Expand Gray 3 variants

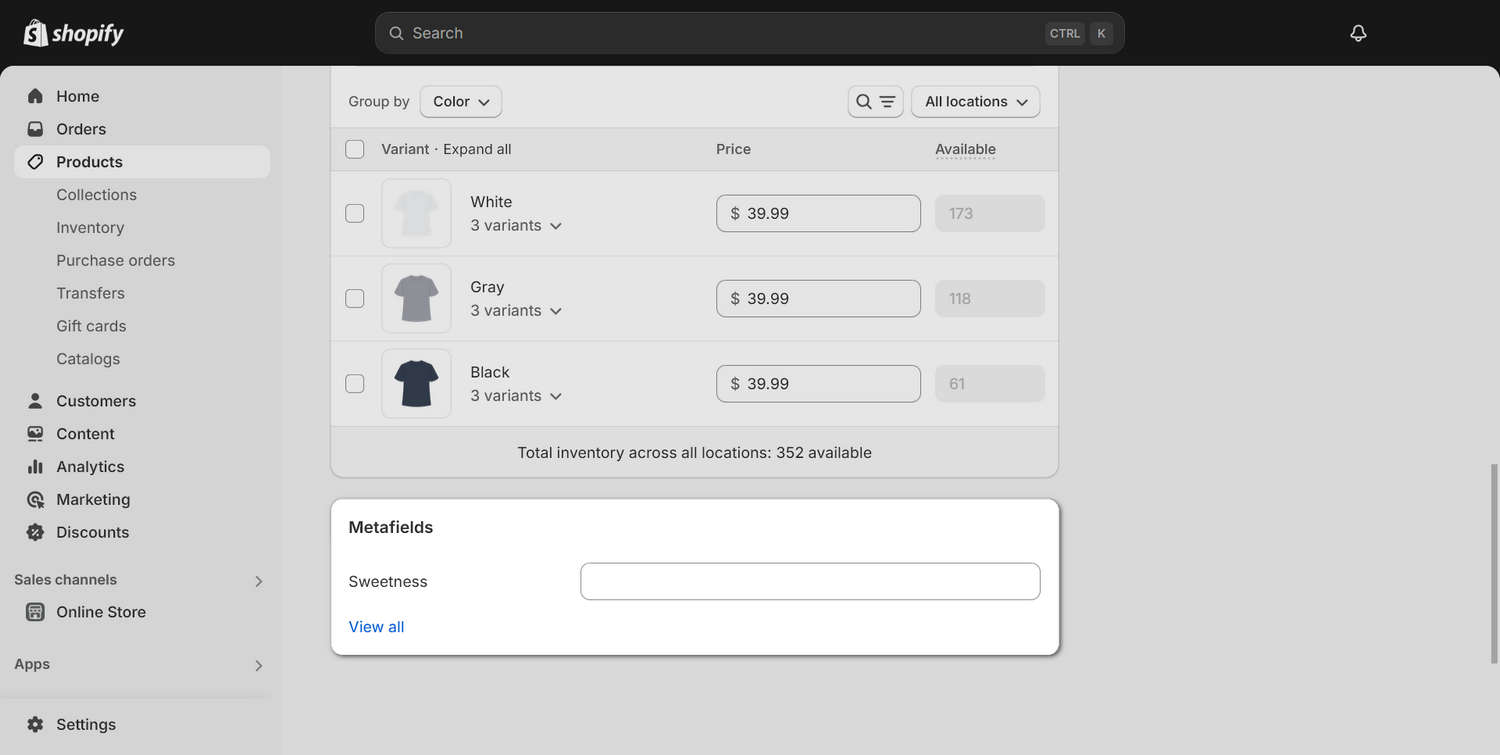(516, 311)
